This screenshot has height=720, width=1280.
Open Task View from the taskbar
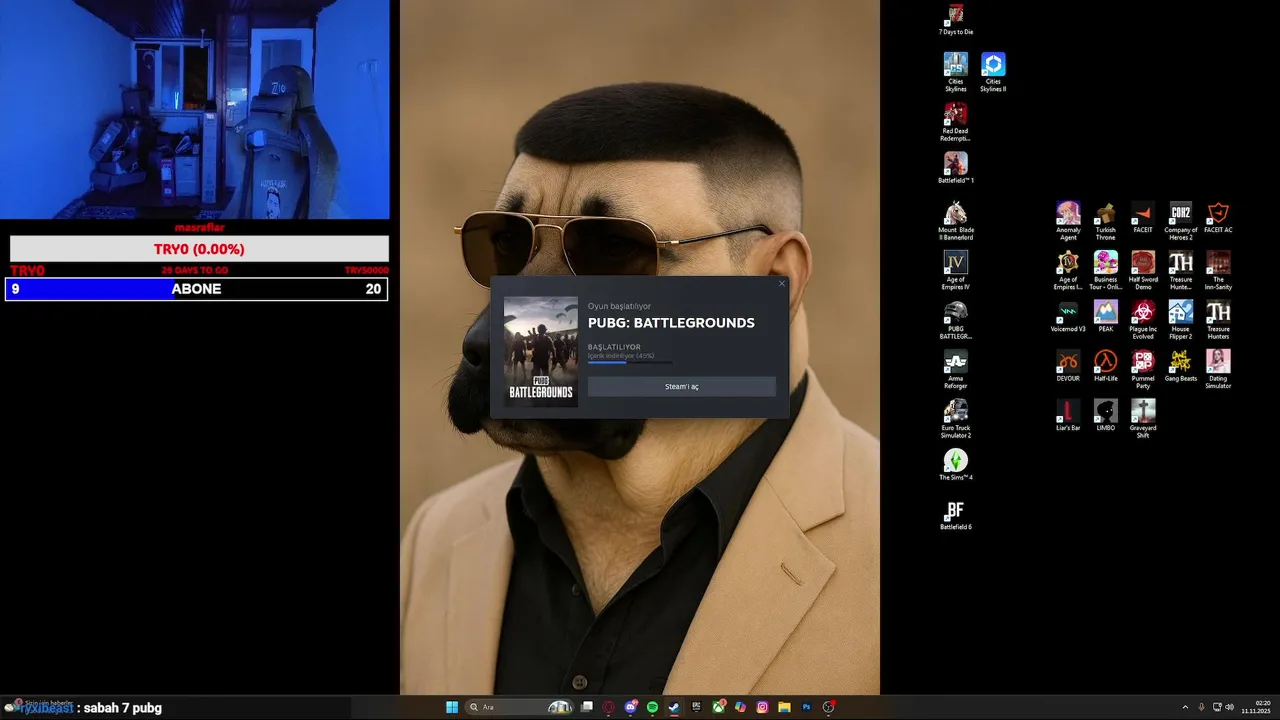(587, 707)
